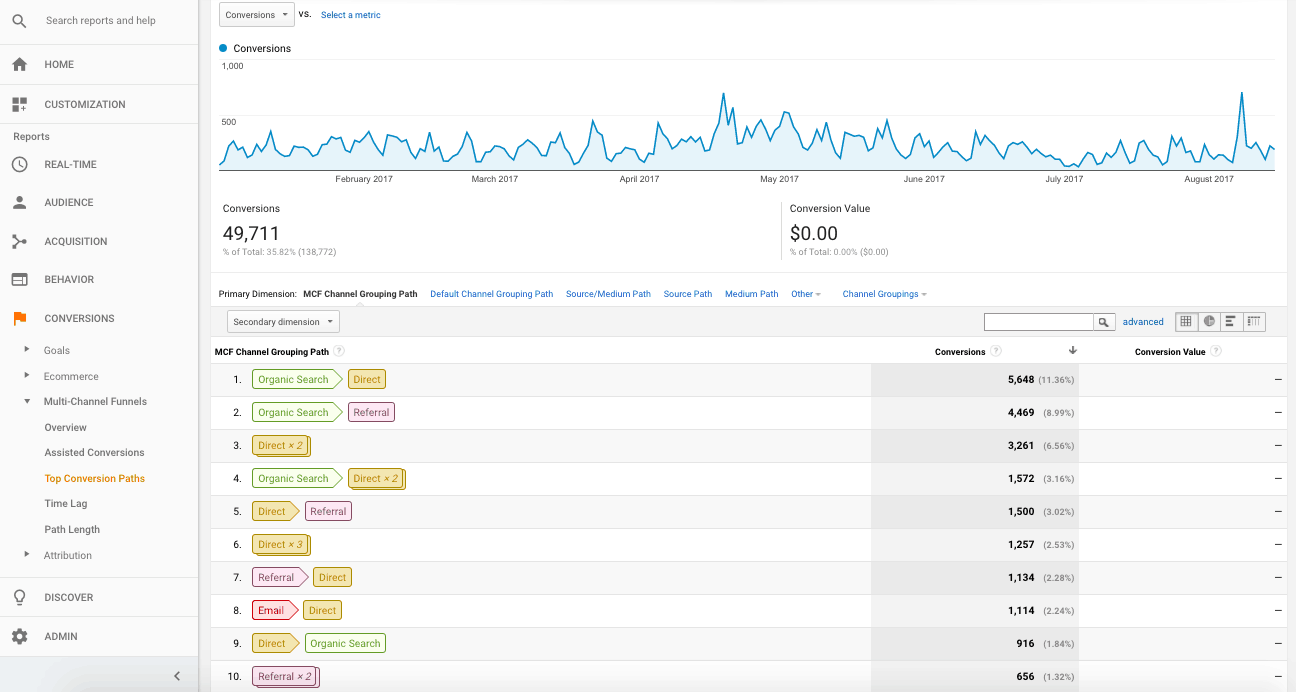Switch to pie chart percentage view

[1209, 322]
